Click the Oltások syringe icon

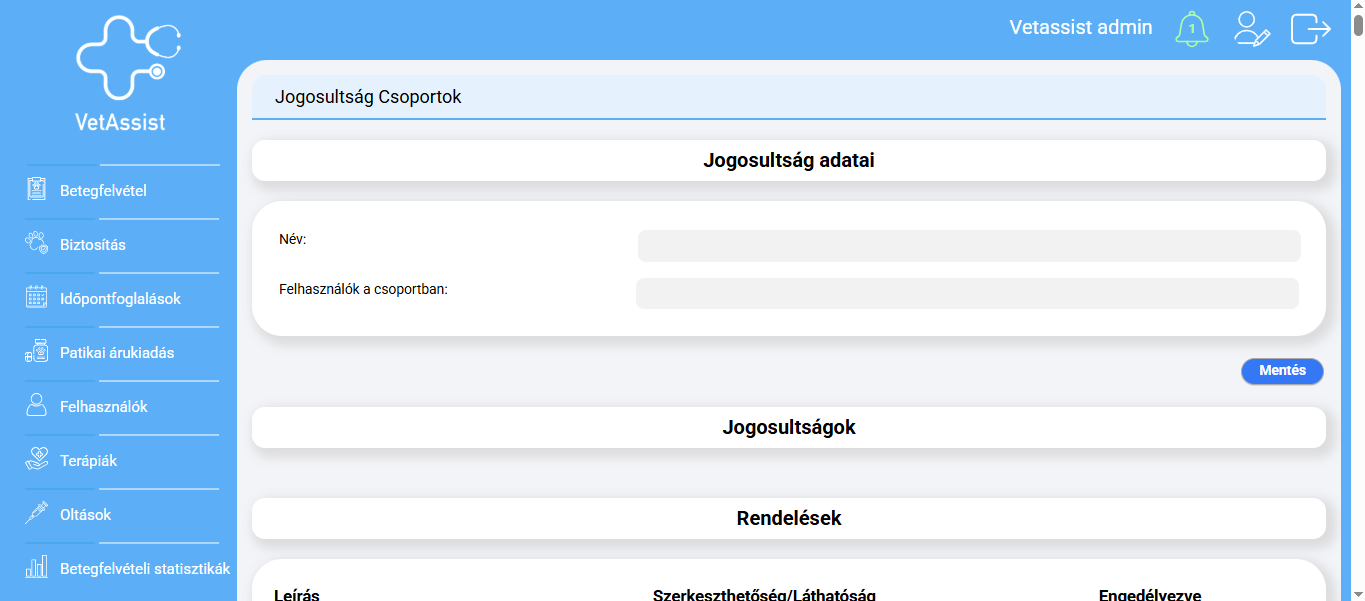pos(37,514)
